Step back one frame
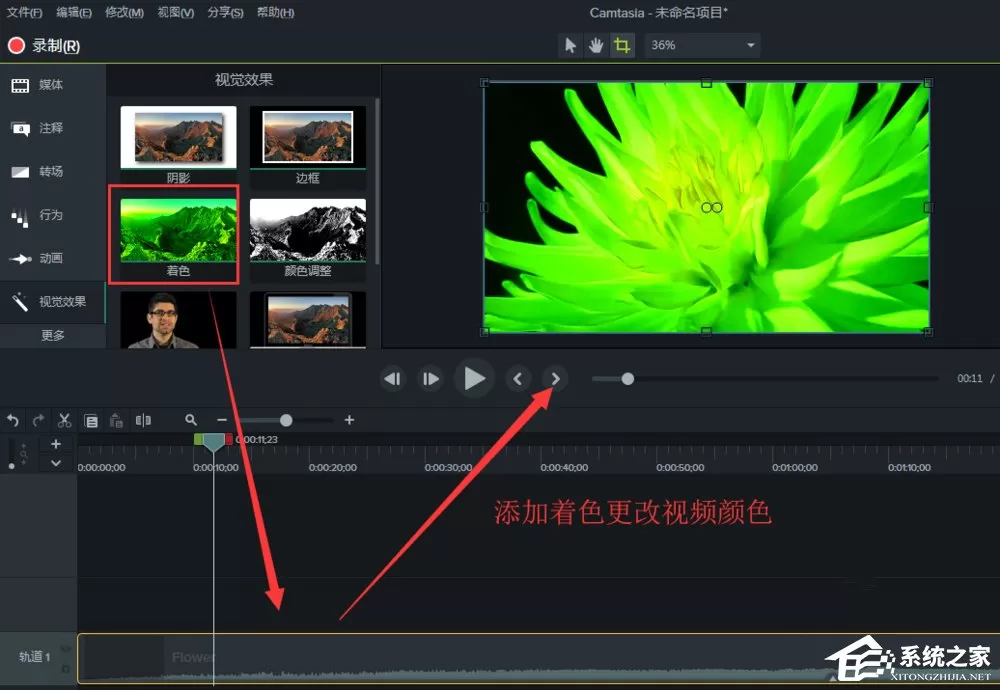Screen dimensions: 1000x690 (x=393, y=379)
